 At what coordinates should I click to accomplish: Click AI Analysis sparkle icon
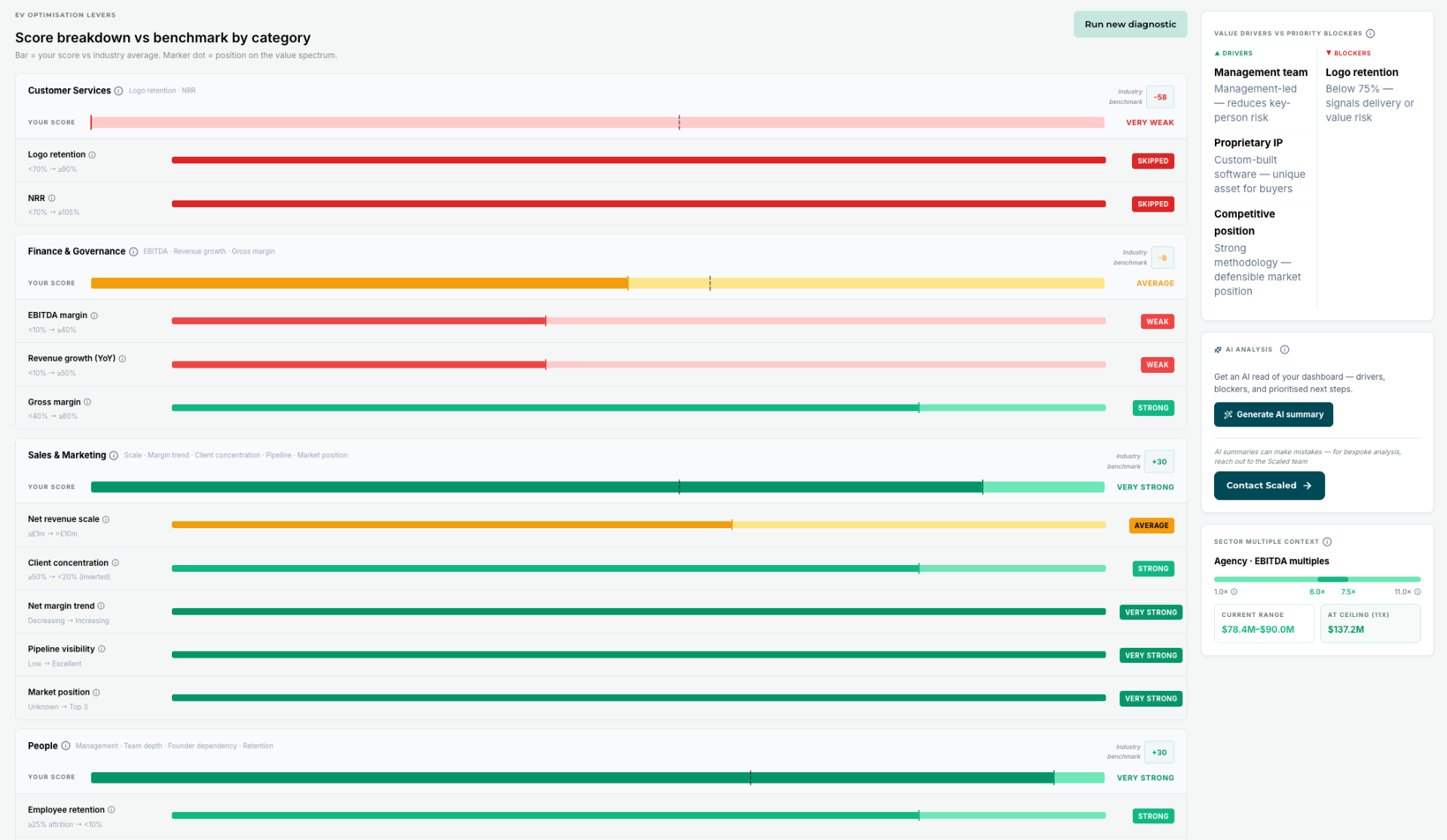pyautogui.click(x=1218, y=350)
